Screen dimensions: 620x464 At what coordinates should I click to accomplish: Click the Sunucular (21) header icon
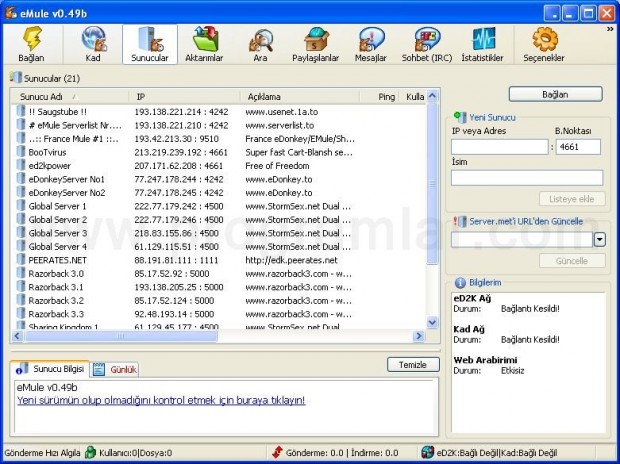tap(15, 77)
